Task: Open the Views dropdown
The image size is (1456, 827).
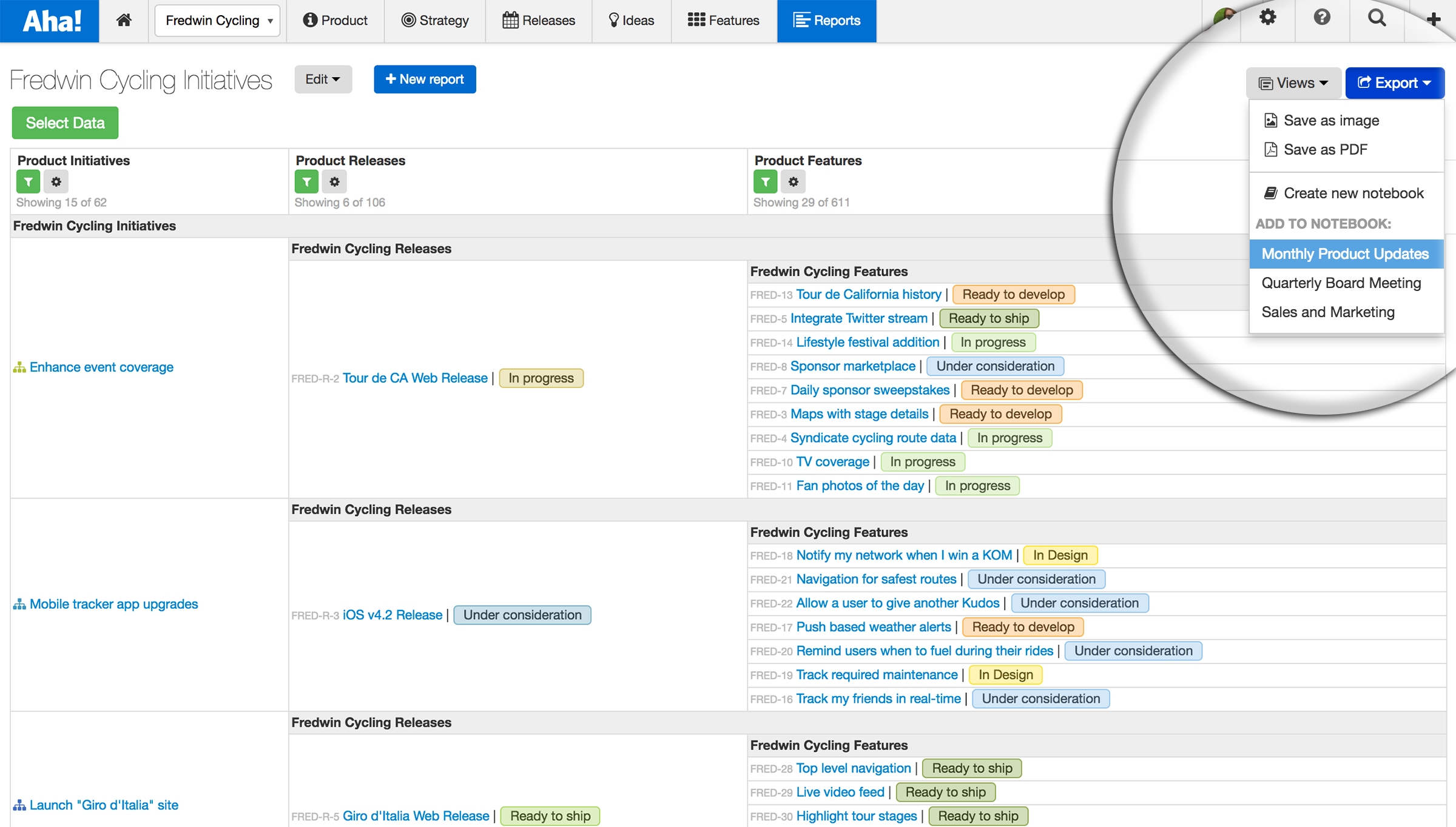Action: 1293,83
